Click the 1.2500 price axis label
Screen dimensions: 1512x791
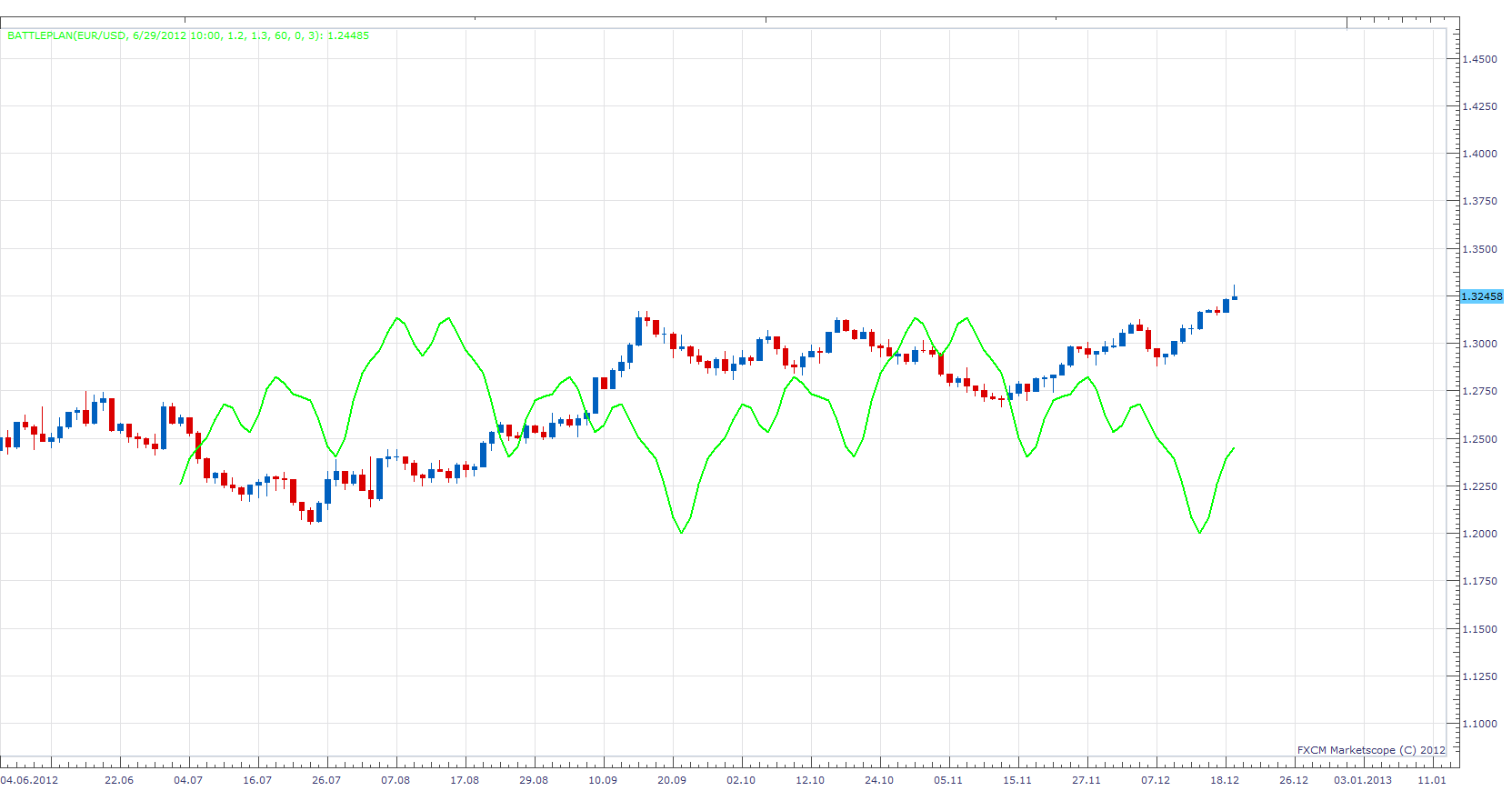1479,439
